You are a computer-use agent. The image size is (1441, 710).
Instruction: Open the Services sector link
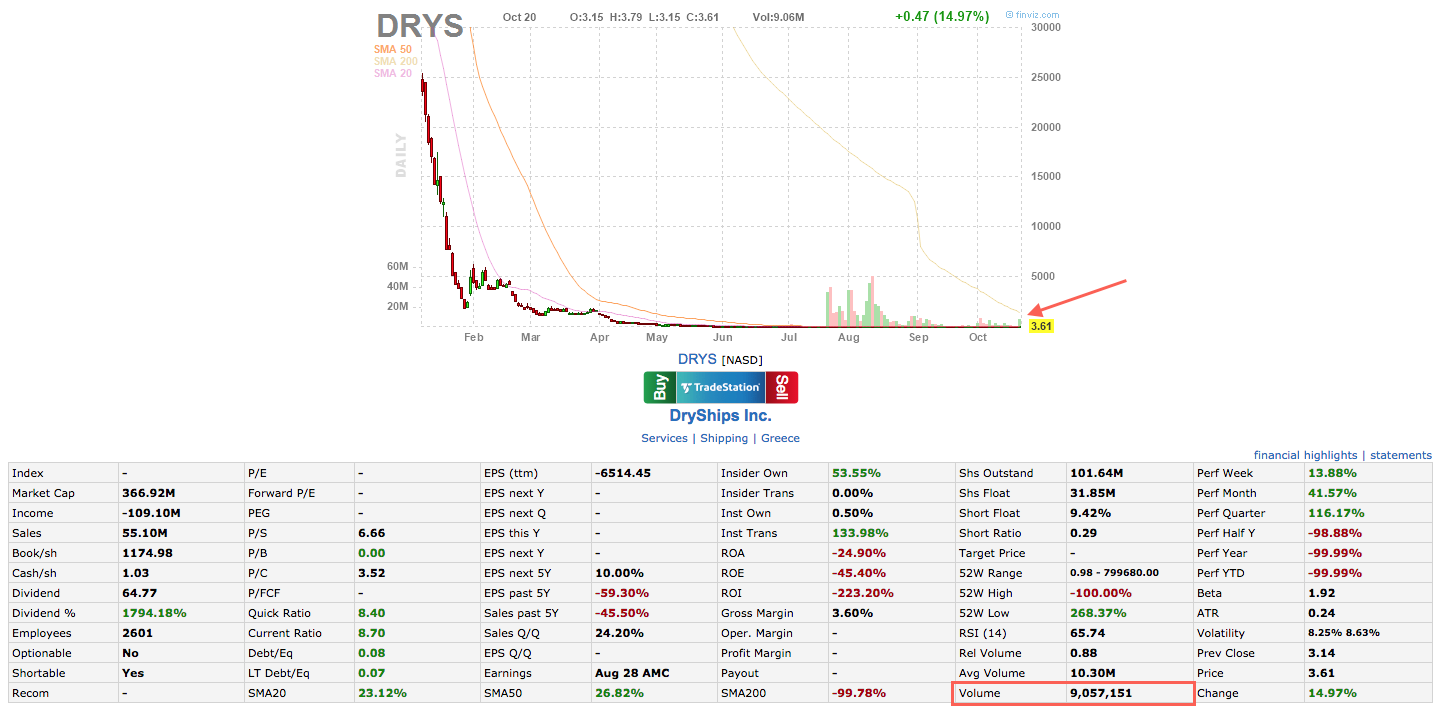(x=664, y=438)
